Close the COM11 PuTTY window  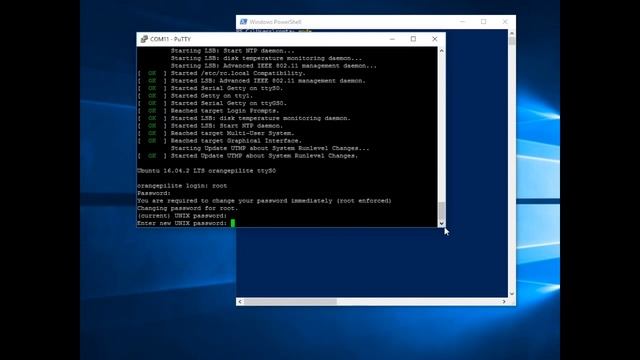[x=435, y=39]
